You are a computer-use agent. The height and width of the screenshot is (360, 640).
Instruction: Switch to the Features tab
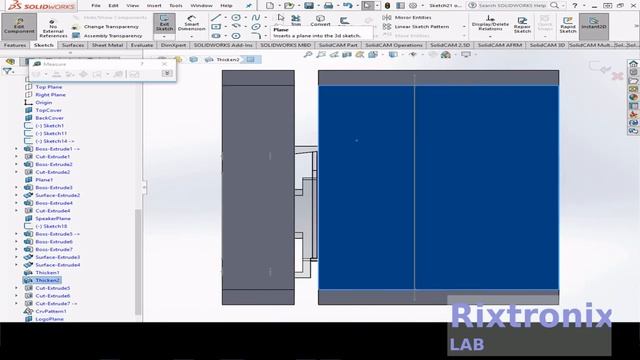pyautogui.click(x=15, y=45)
